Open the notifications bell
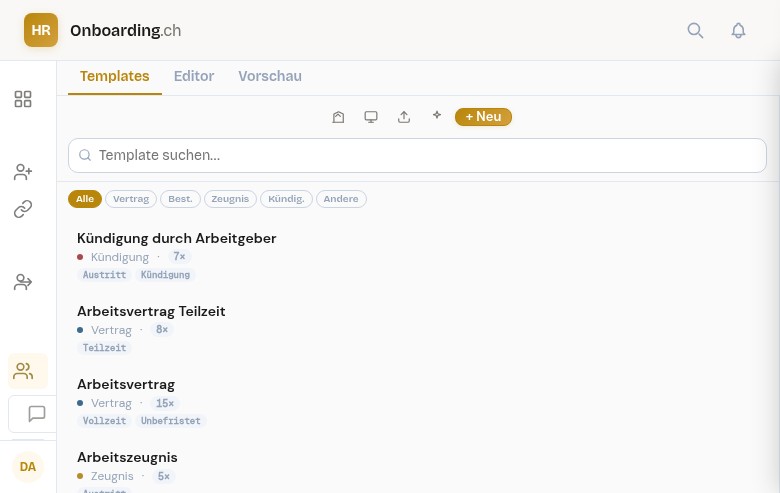Image resolution: width=780 pixels, height=493 pixels. (738, 30)
